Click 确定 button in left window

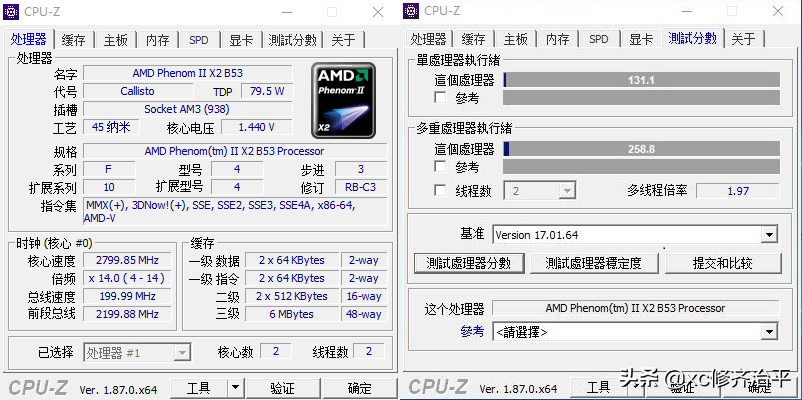(359, 388)
